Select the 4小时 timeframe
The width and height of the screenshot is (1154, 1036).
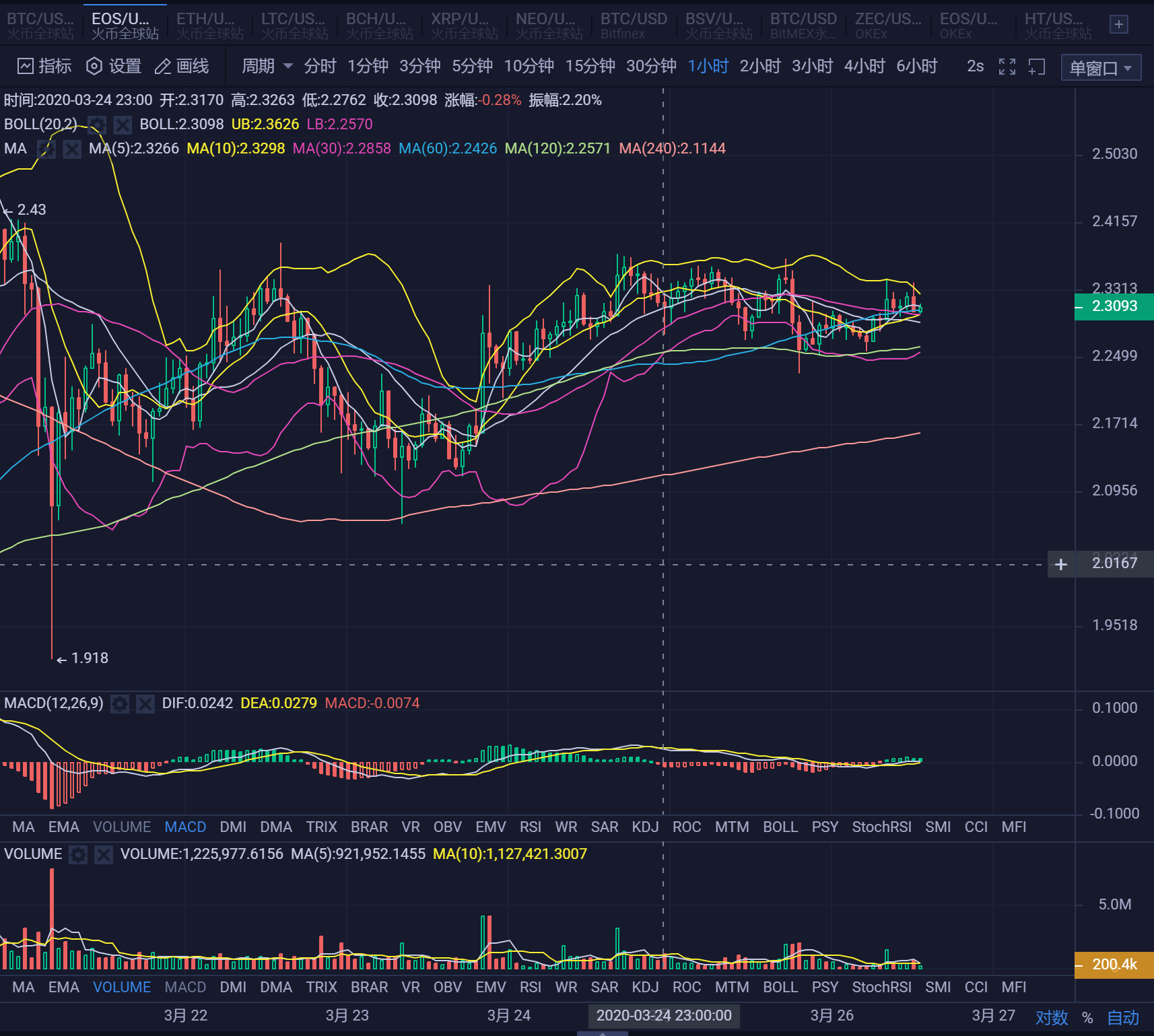(864, 66)
